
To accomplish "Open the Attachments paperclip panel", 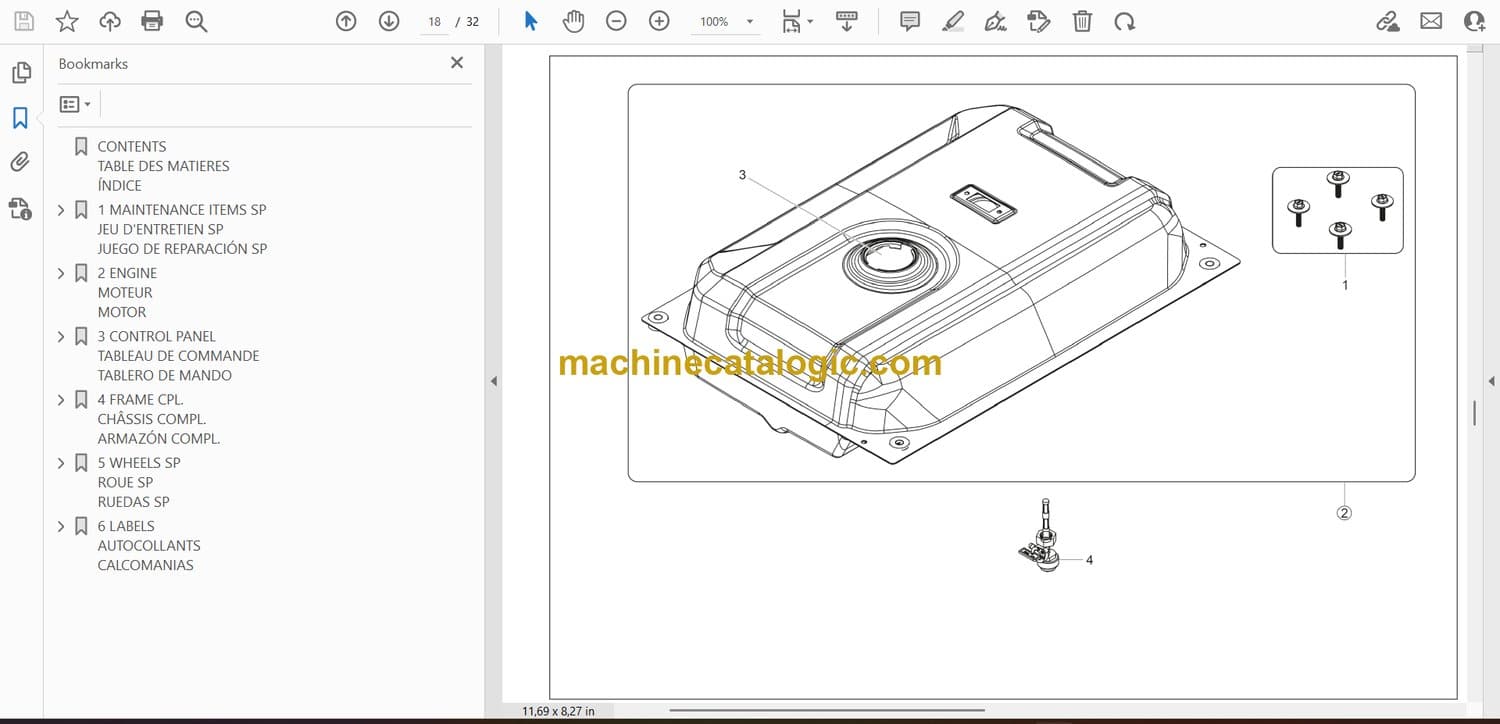I will pyautogui.click(x=20, y=162).
